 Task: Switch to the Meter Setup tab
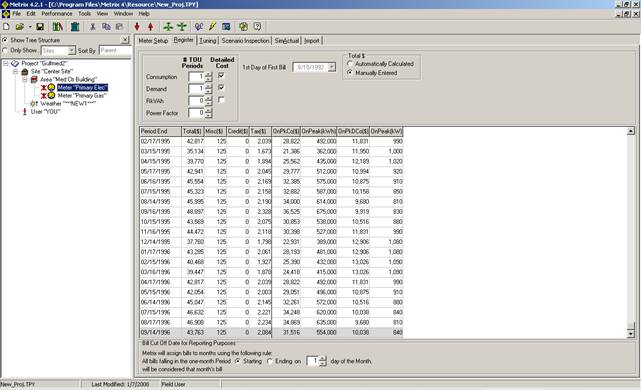point(153,41)
